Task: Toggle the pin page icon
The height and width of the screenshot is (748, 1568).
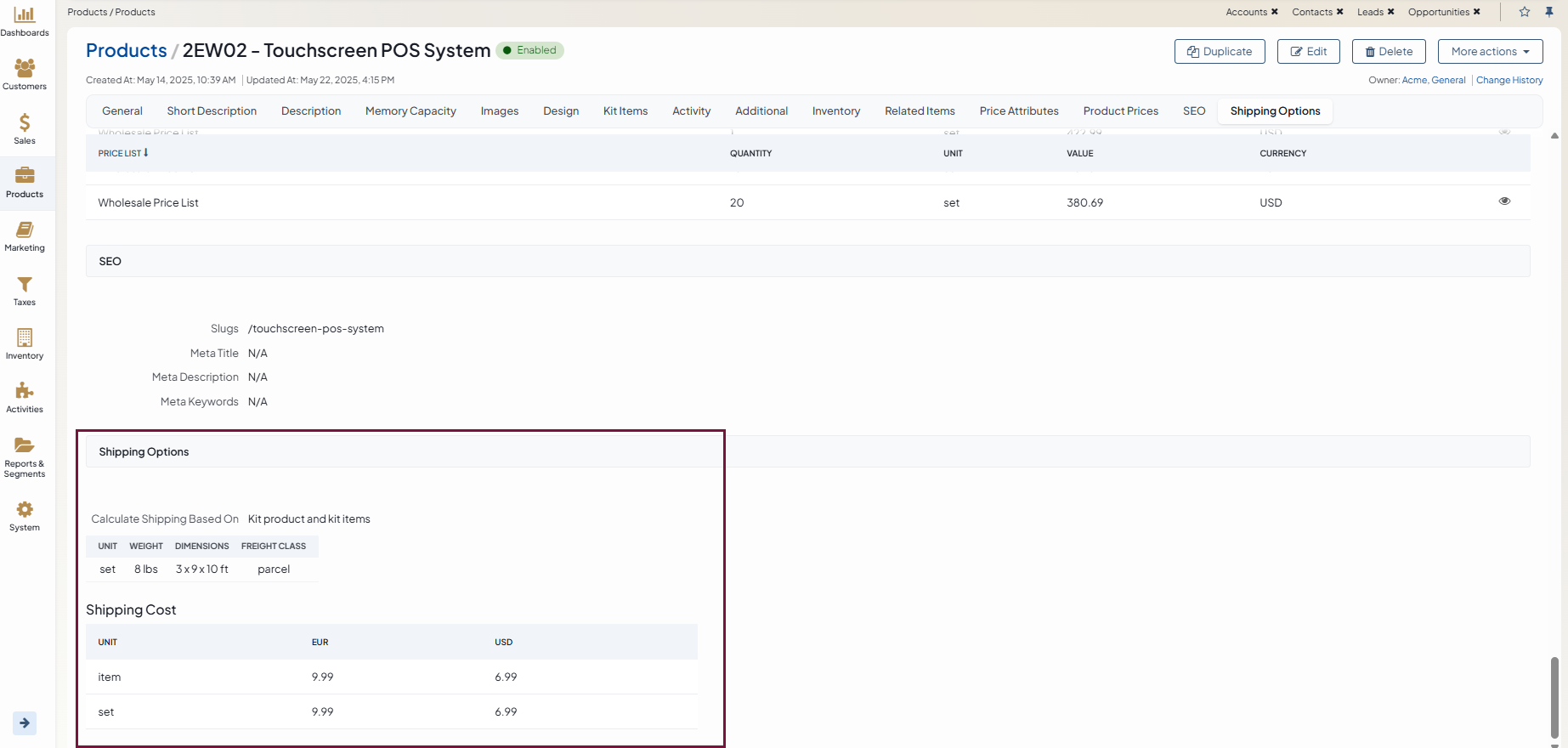Action: 1549,12
